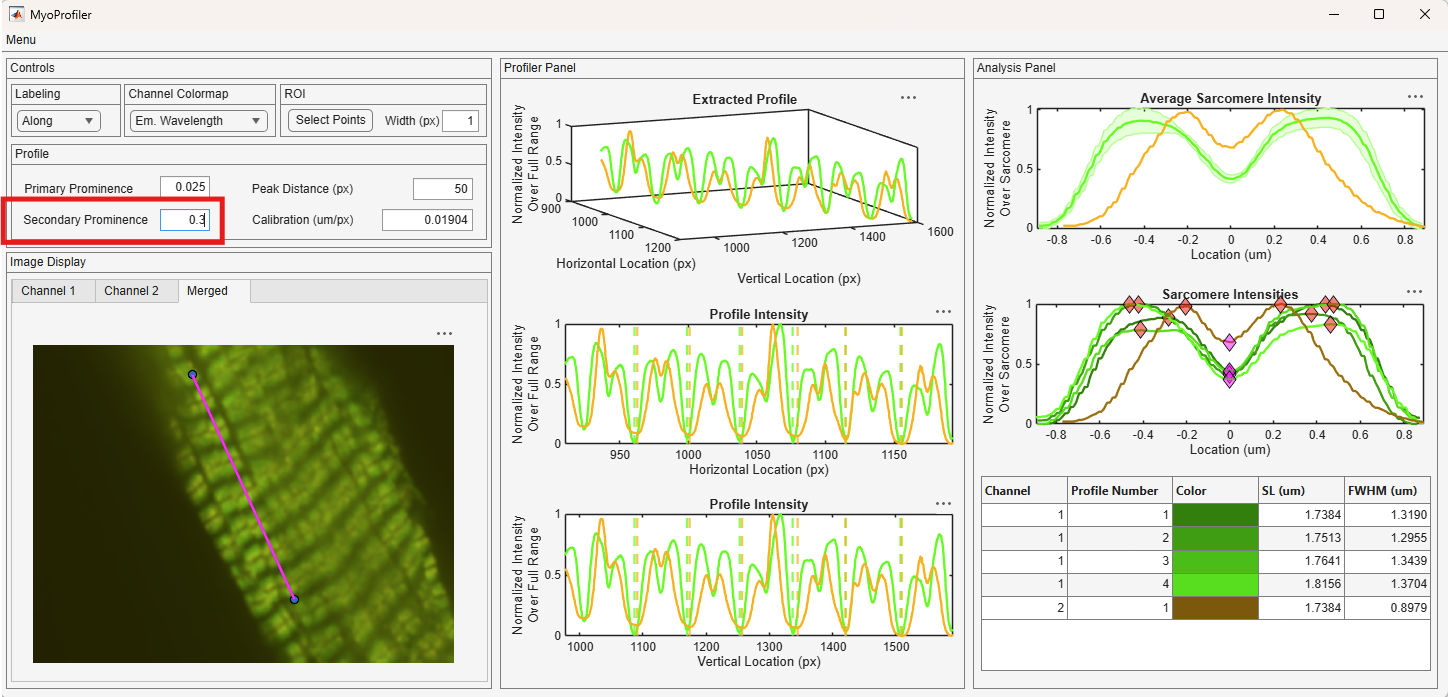Click the MyoProfiler MATLAB app icon
This screenshot has height=697, width=1448.
tap(17, 14)
